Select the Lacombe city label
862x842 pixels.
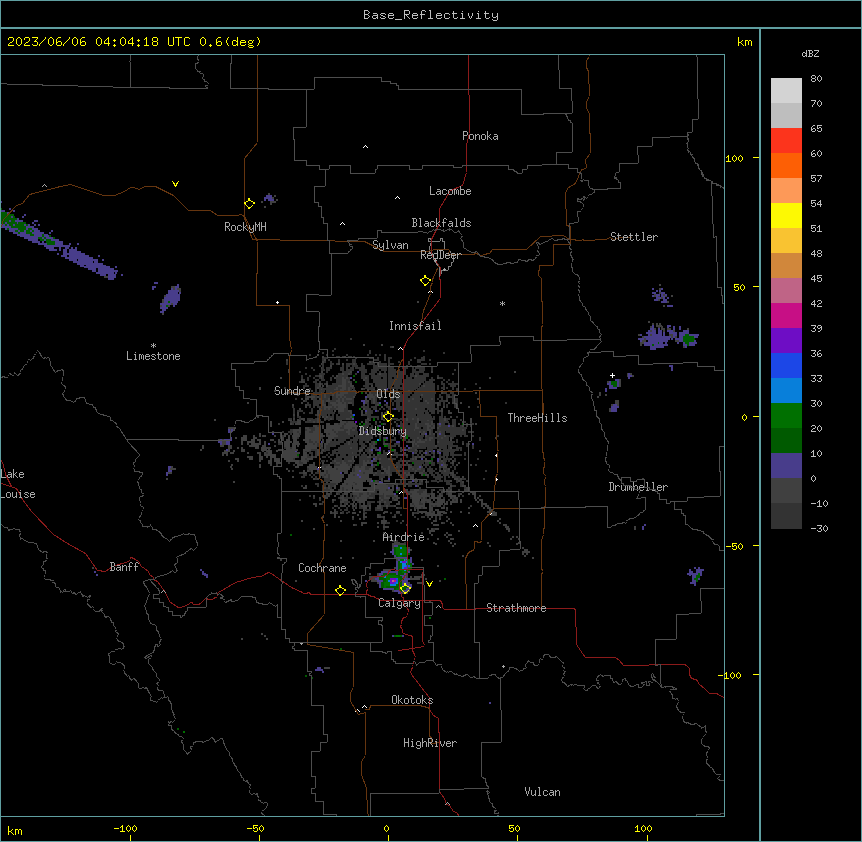pyautogui.click(x=450, y=191)
